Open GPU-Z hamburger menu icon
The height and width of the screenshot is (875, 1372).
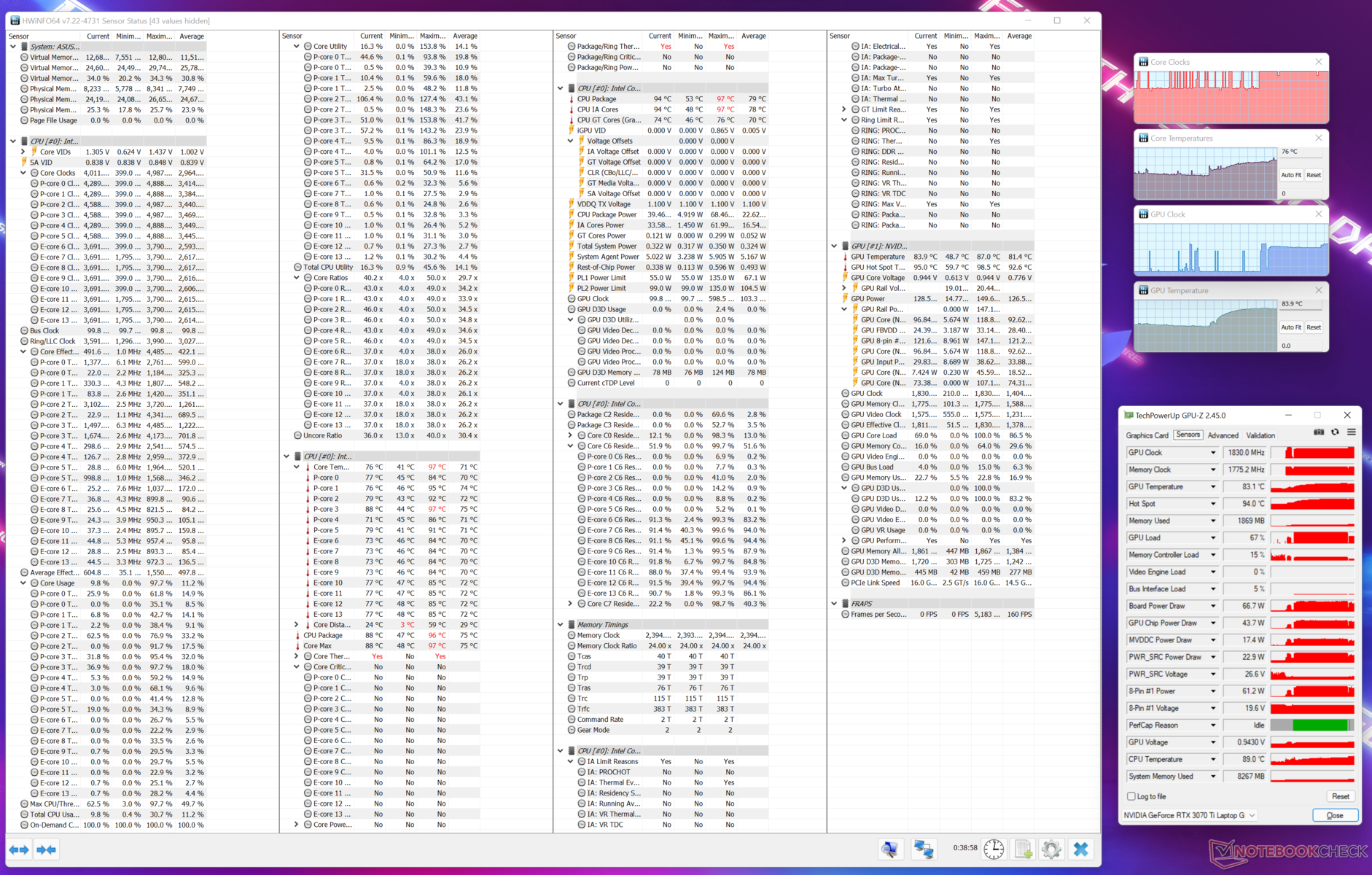(x=1351, y=432)
